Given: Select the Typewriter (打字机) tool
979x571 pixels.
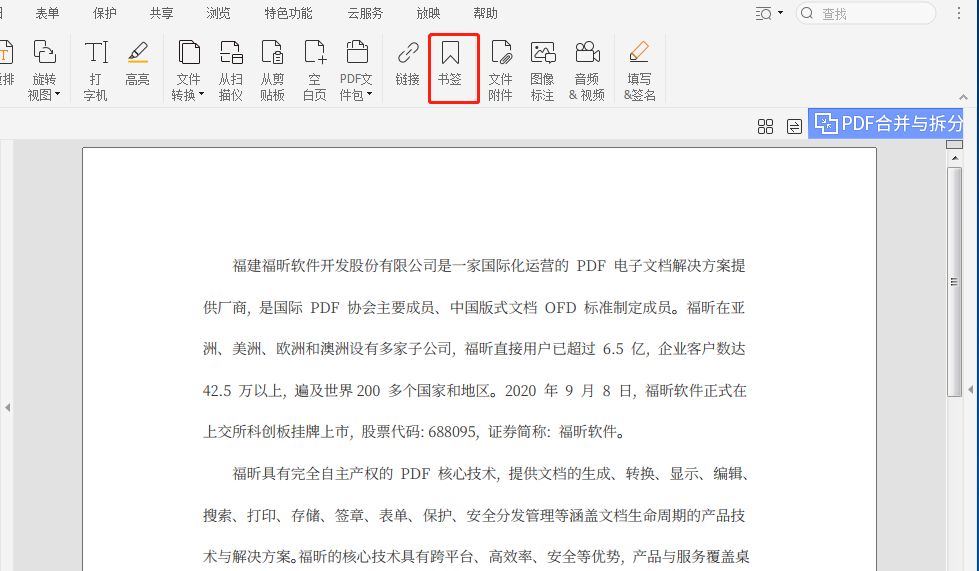Looking at the screenshot, I should [x=96, y=69].
